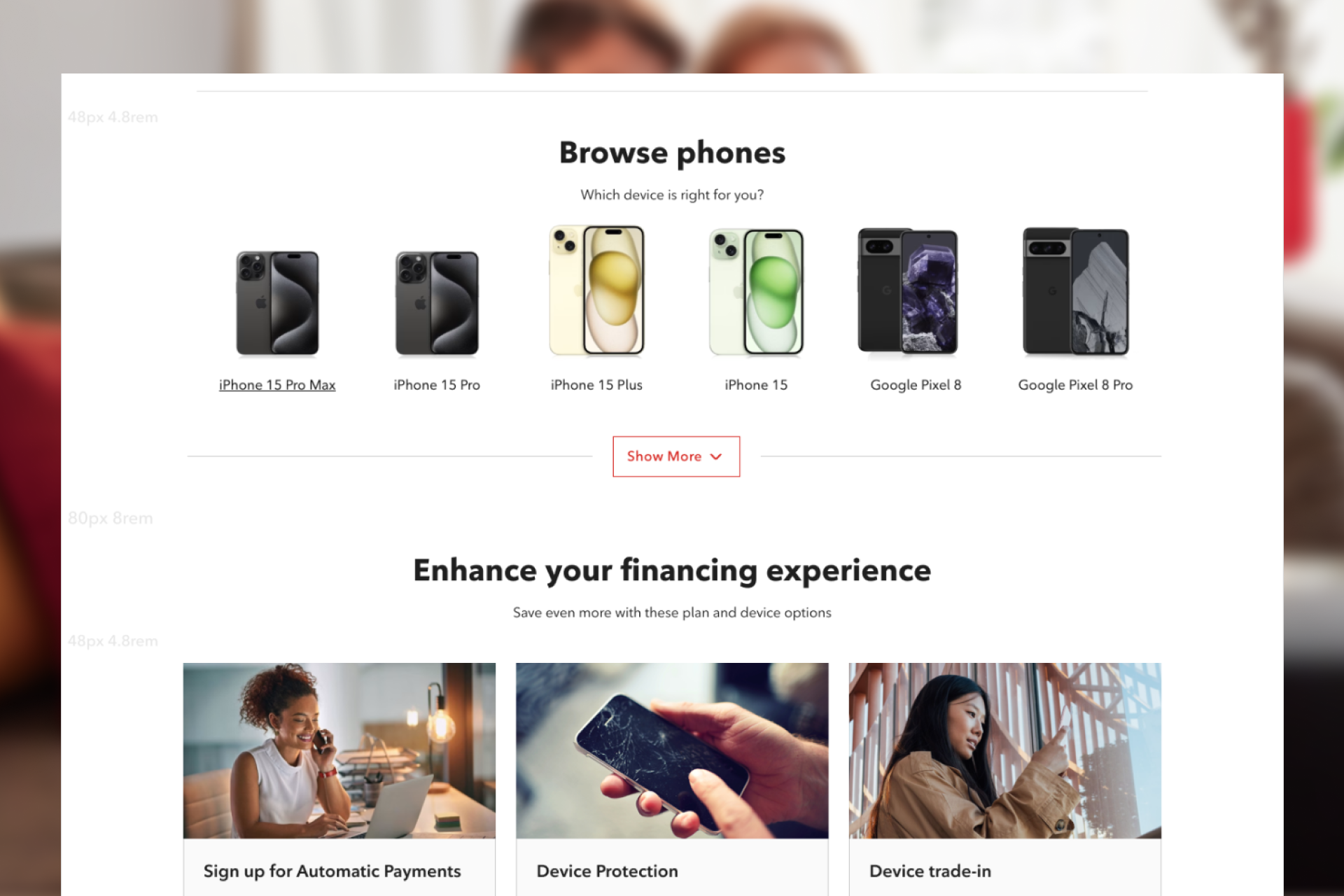Click the iPhone 15 label link
This screenshot has height=896, width=1344.
pyautogui.click(x=756, y=385)
